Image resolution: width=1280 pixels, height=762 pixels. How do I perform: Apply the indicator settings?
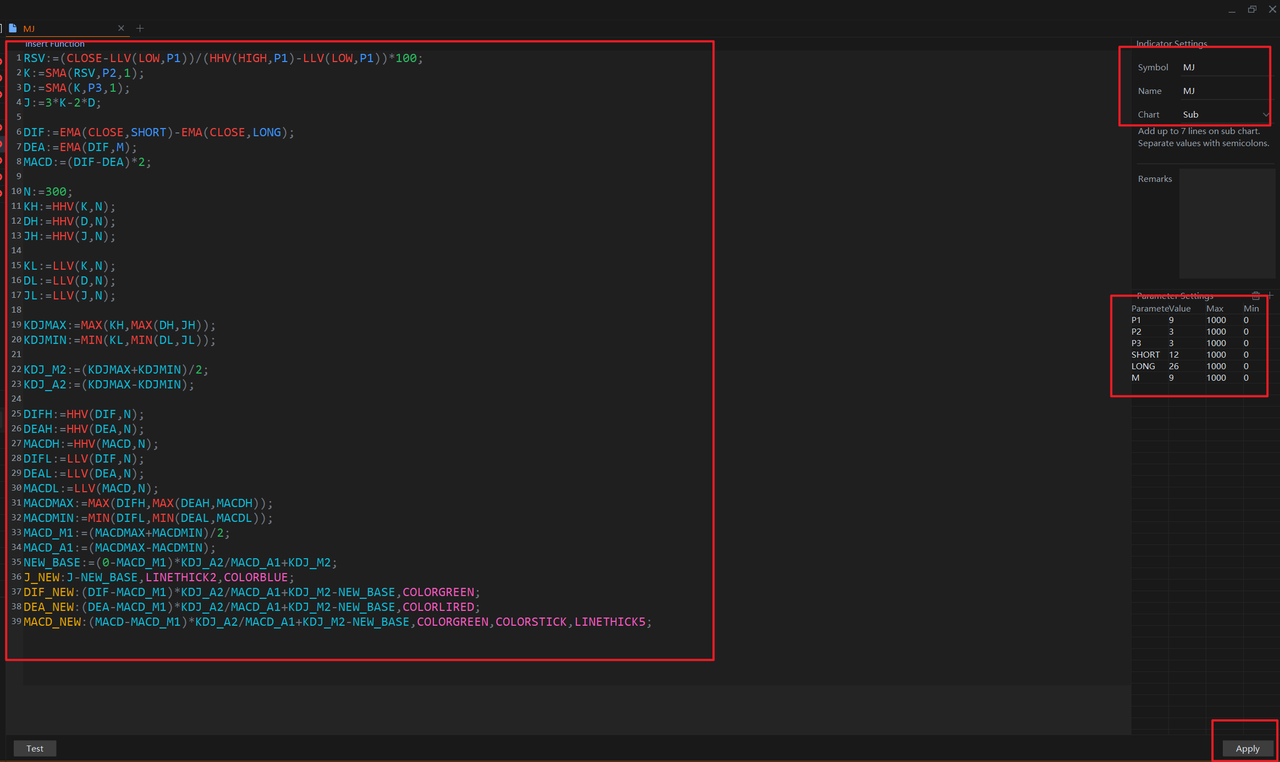coord(1247,748)
